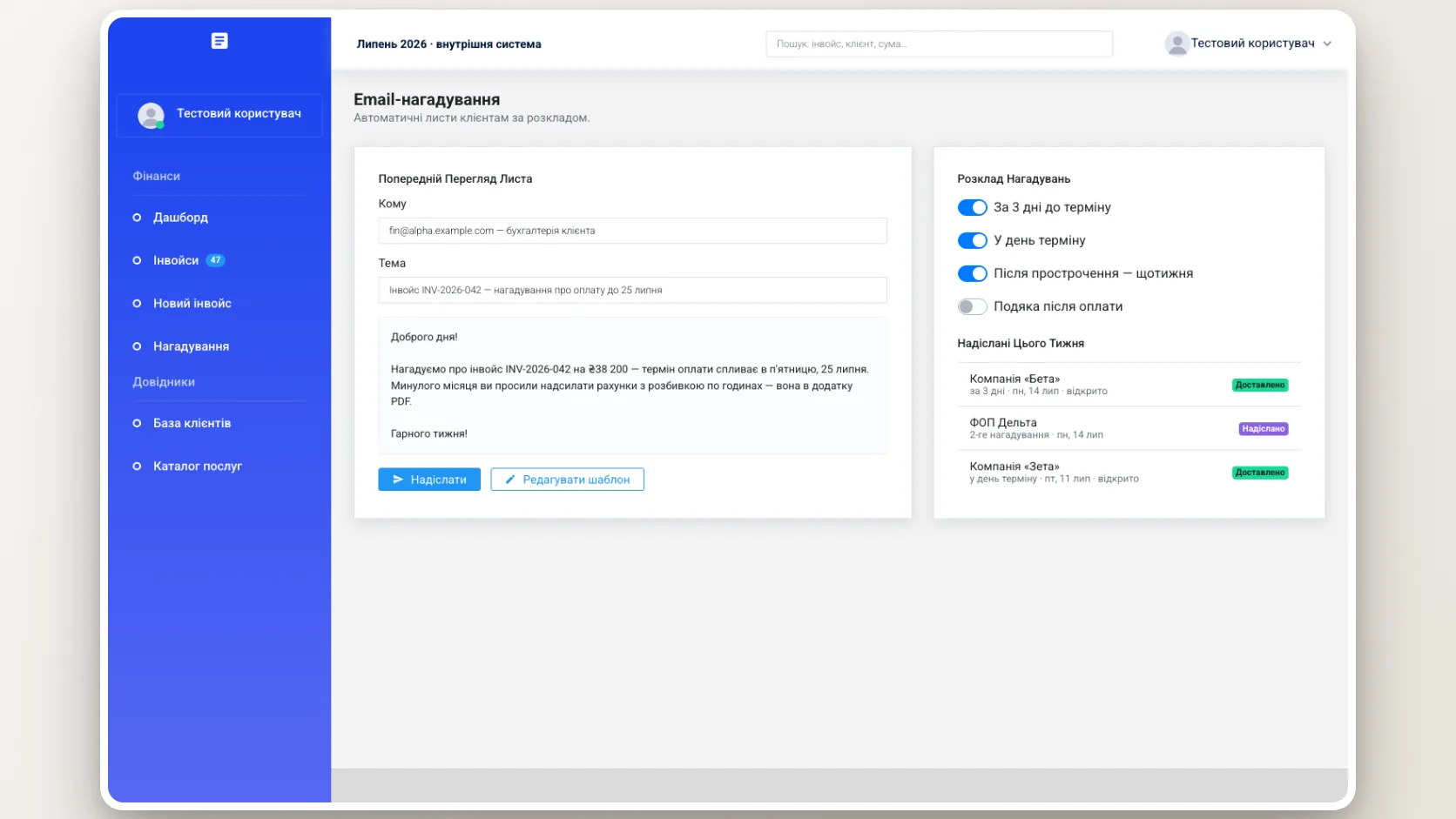Click the Тема subject input field
Viewport: 1456px width, 819px height.
tap(632, 290)
